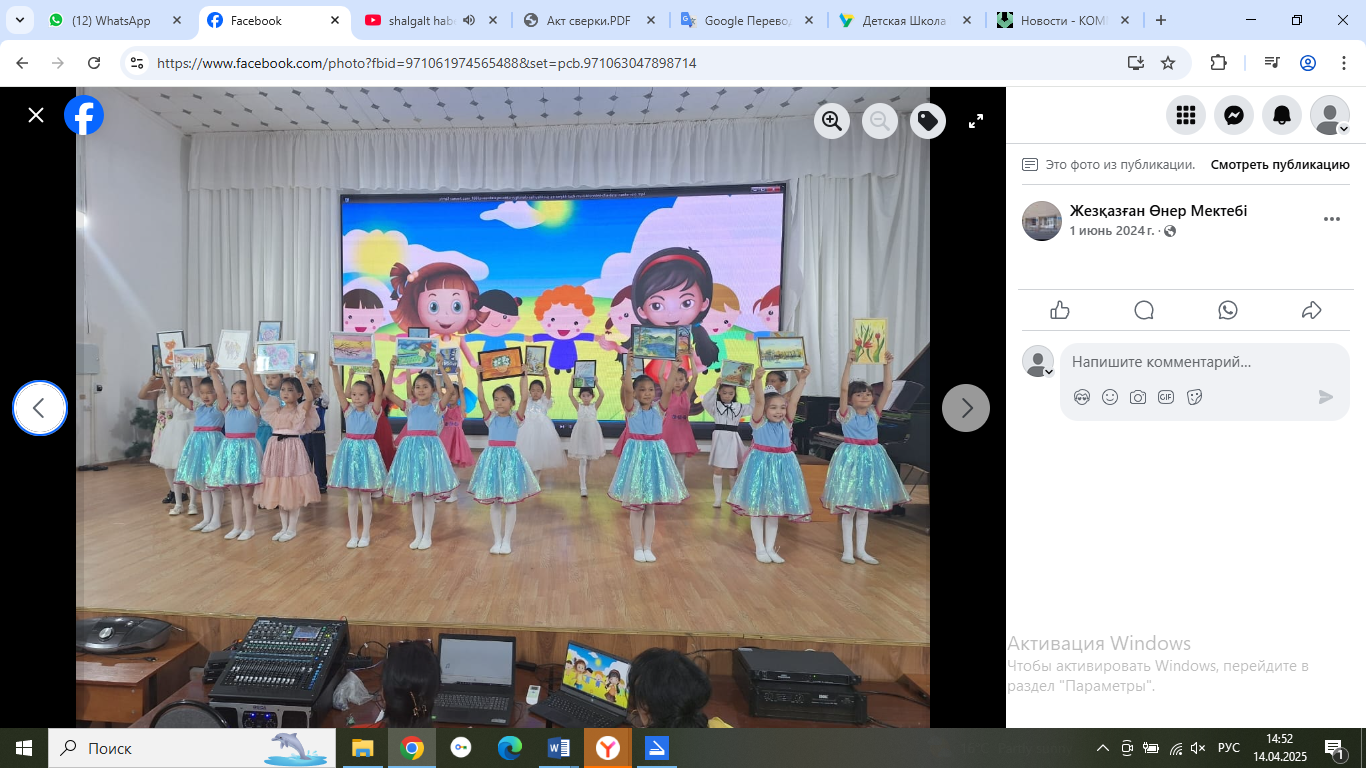Expand the browser tab search dropdown
The width and height of the screenshot is (1366, 768).
(18, 20)
